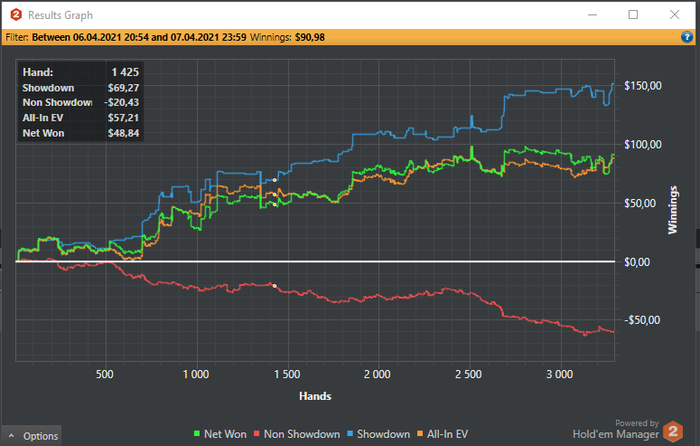The width and height of the screenshot is (700, 446).
Task: Expand the Options panel
Action: tap(34, 436)
